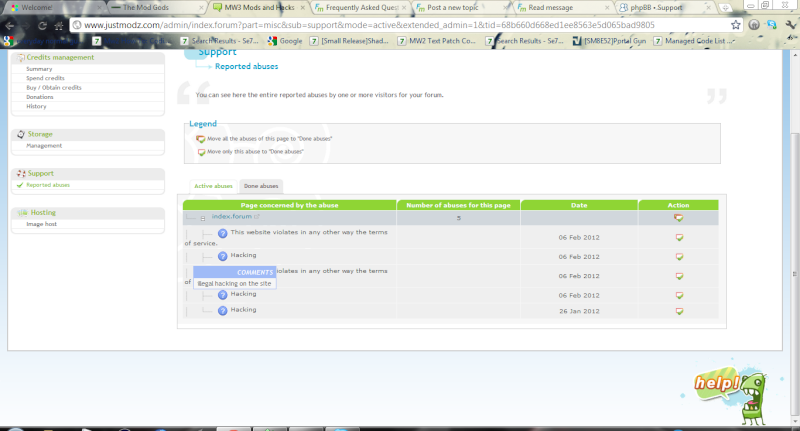Collapse the index.forum abuse group
This screenshot has width=800, height=431.
coord(203,218)
